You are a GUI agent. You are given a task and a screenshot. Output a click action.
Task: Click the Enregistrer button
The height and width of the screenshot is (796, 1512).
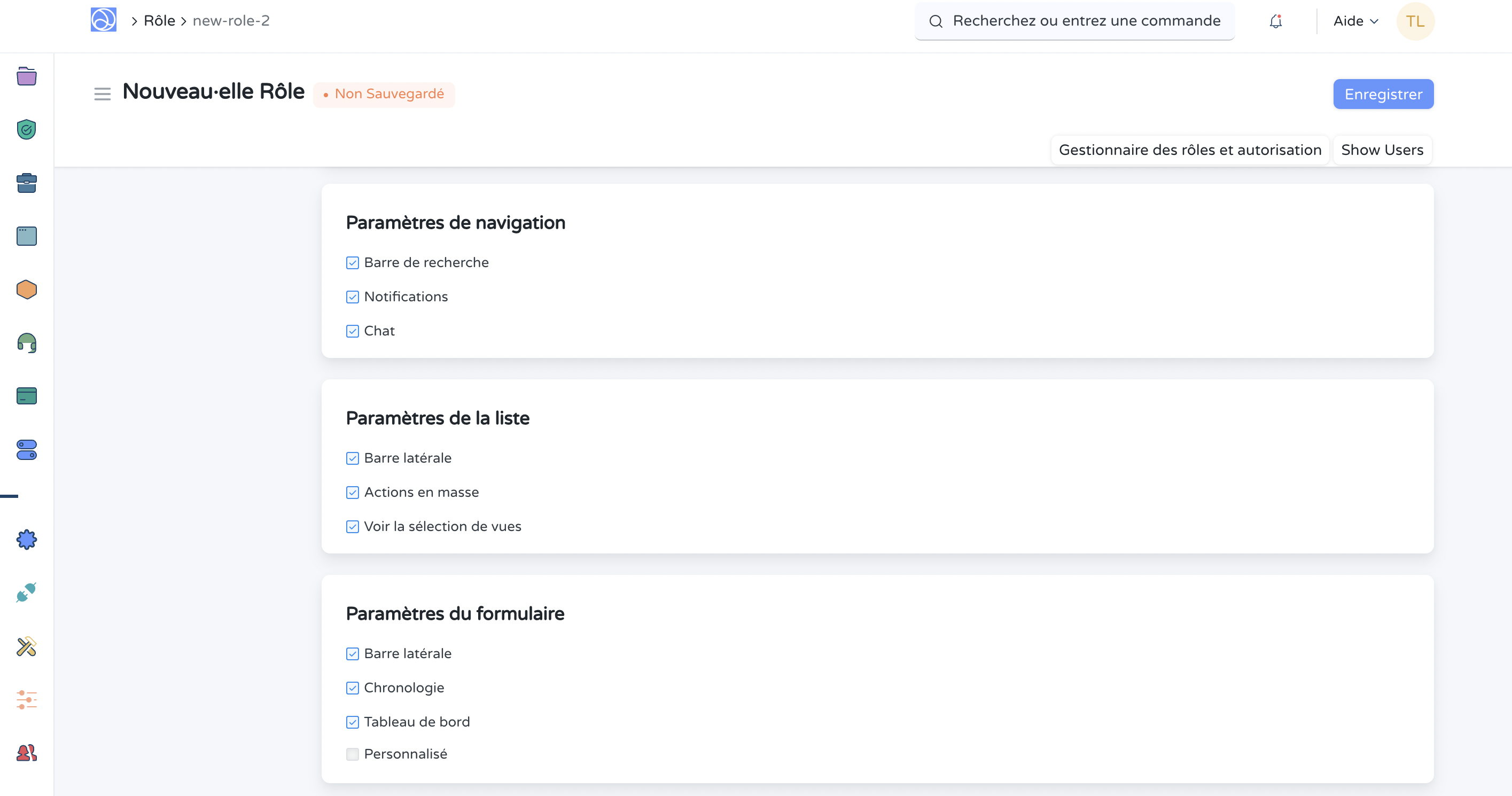[x=1383, y=94]
